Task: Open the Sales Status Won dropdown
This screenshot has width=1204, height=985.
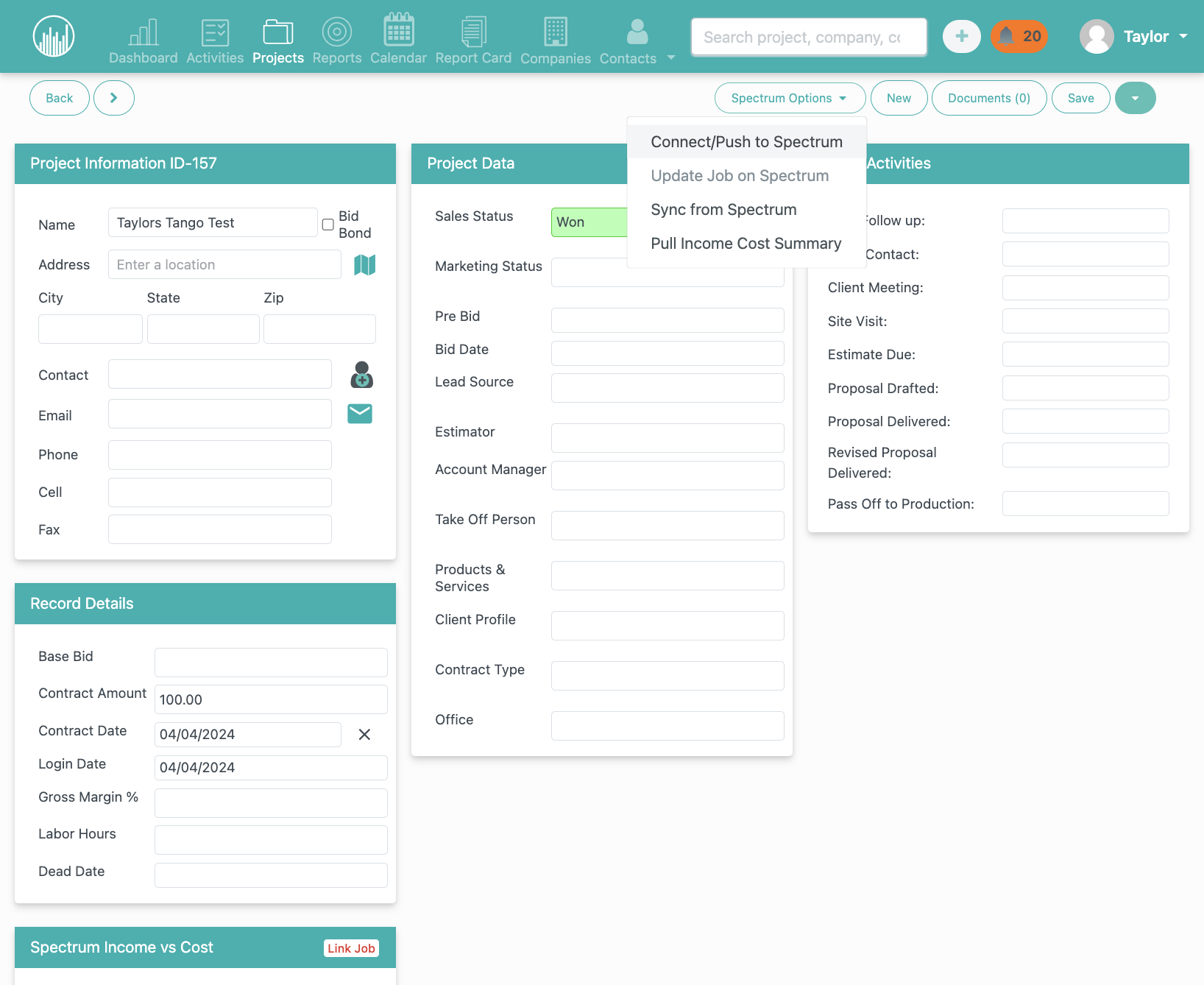Action: click(589, 222)
